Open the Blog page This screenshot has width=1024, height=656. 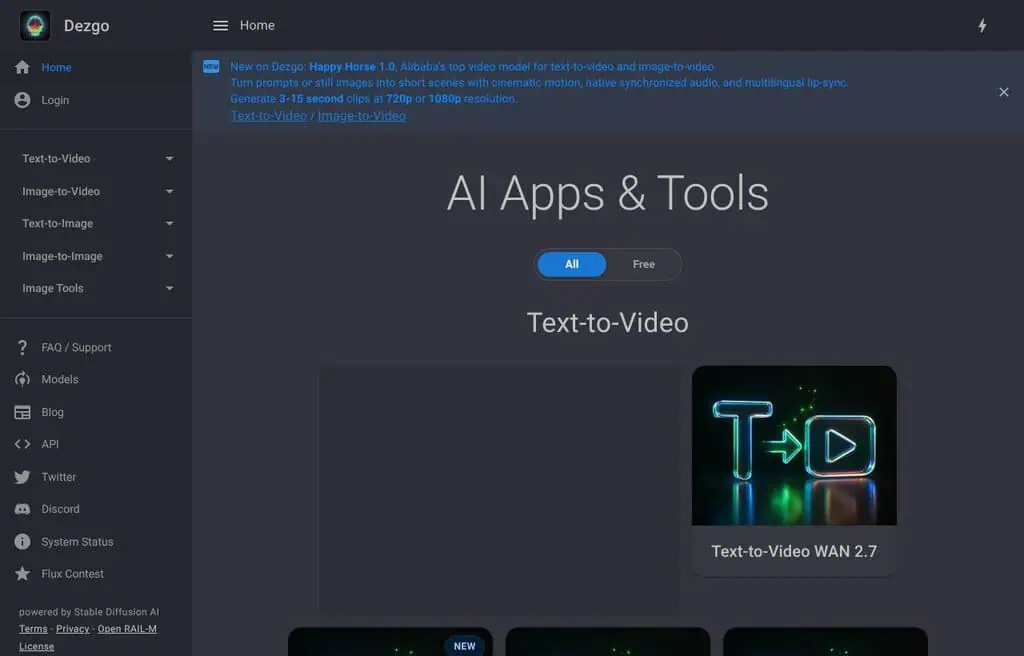point(52,412)
